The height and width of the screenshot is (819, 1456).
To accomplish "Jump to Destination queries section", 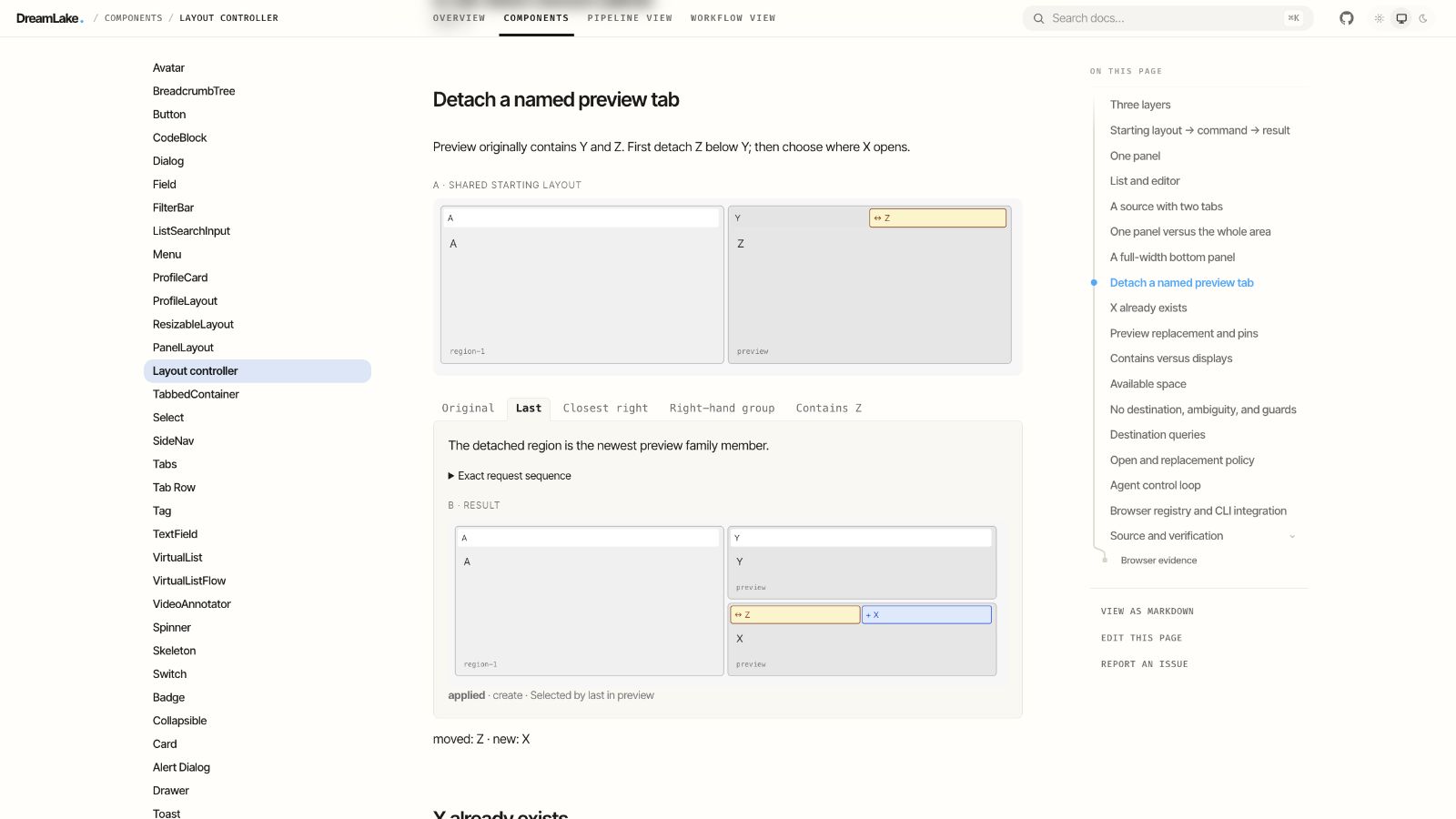I will (1158, 435).
